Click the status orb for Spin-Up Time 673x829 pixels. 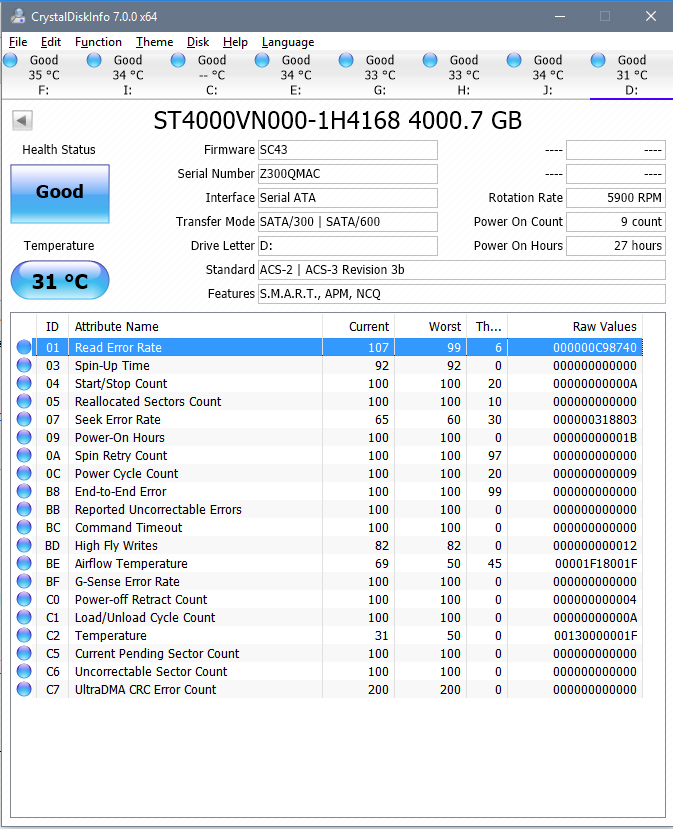tap(24, 365)
